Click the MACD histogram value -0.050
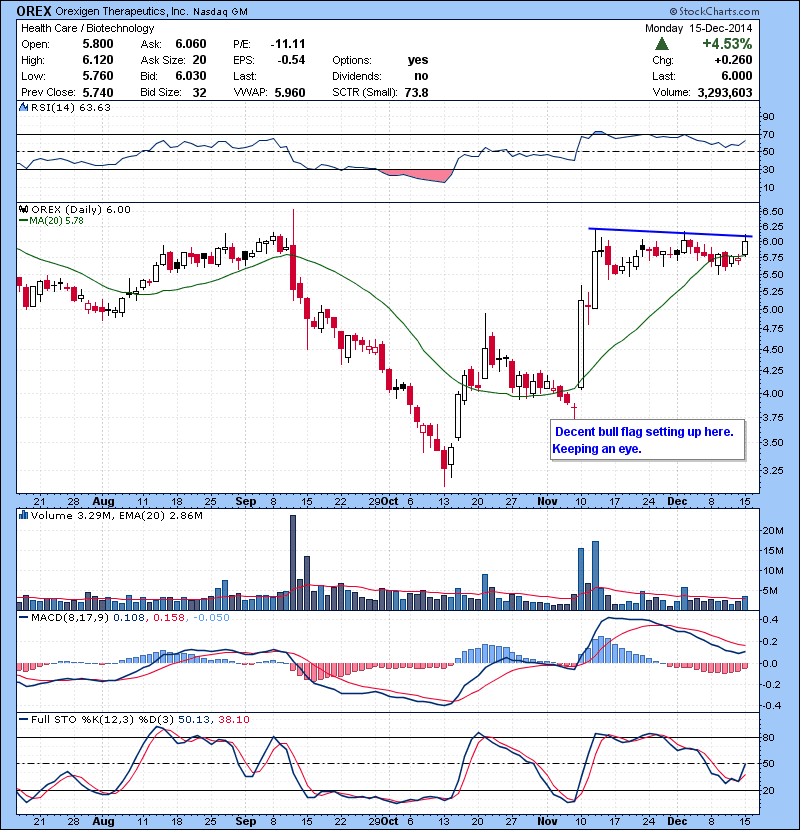Image resolution: width=800 pixels, height=830 pixels. tap(211, 618)
